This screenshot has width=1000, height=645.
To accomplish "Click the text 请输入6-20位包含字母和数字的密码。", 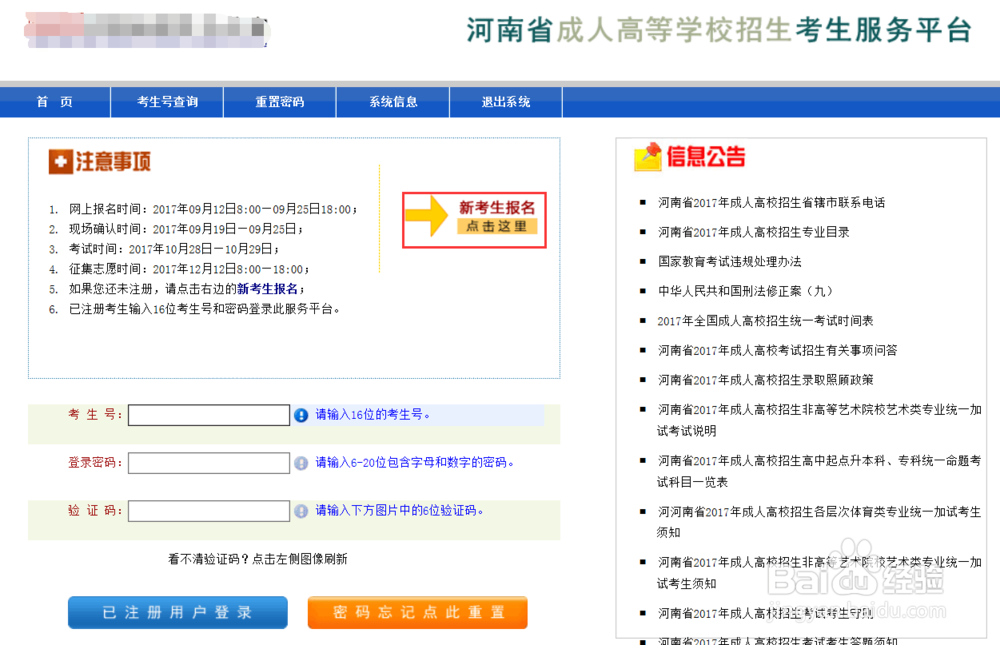I will [415, 463].
